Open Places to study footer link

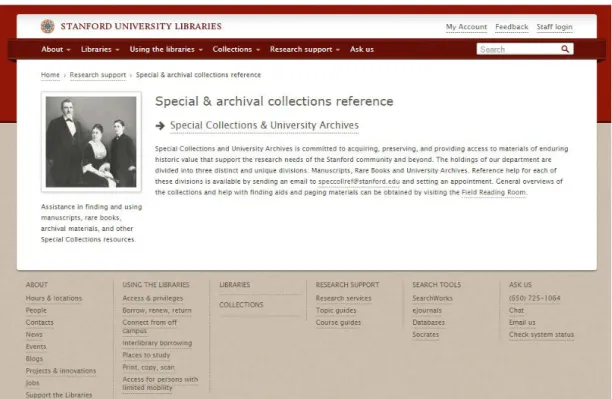click(146, 355)
